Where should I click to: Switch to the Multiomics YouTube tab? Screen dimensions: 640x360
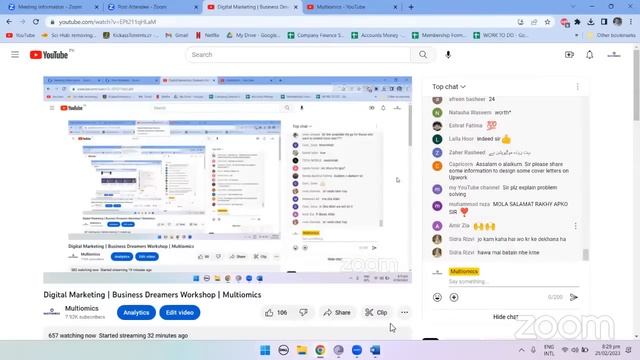point(351,7)
